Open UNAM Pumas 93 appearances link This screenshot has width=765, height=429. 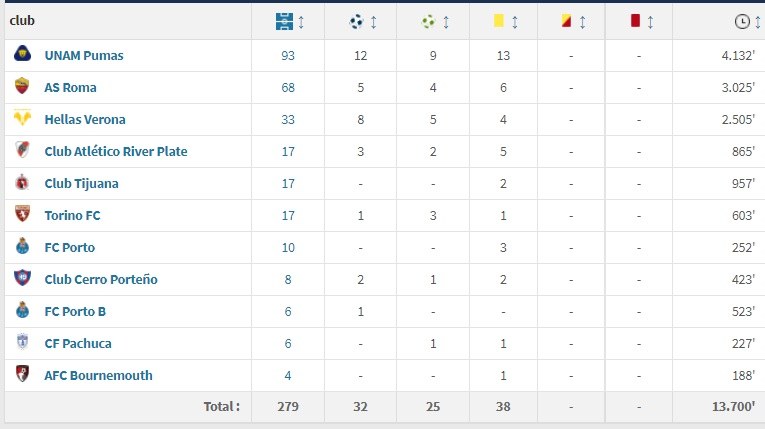click(x=288, y=56)
